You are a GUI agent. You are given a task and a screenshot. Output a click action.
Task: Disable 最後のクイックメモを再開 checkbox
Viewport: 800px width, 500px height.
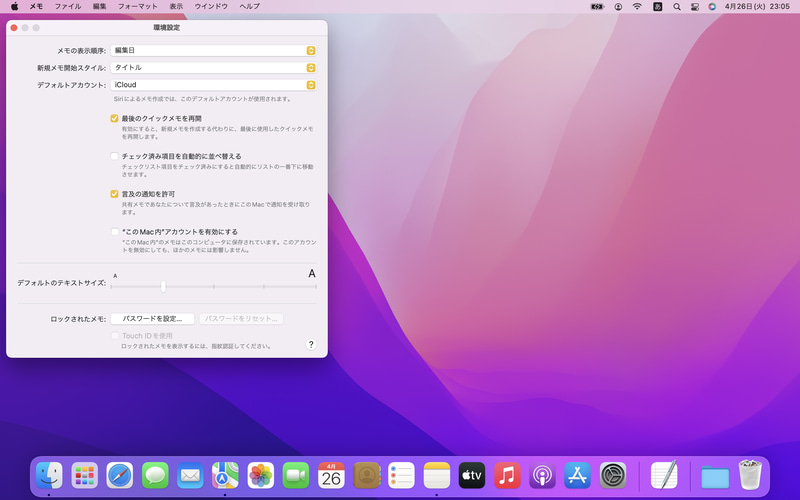pyautogui.click(x=114, y=118)
